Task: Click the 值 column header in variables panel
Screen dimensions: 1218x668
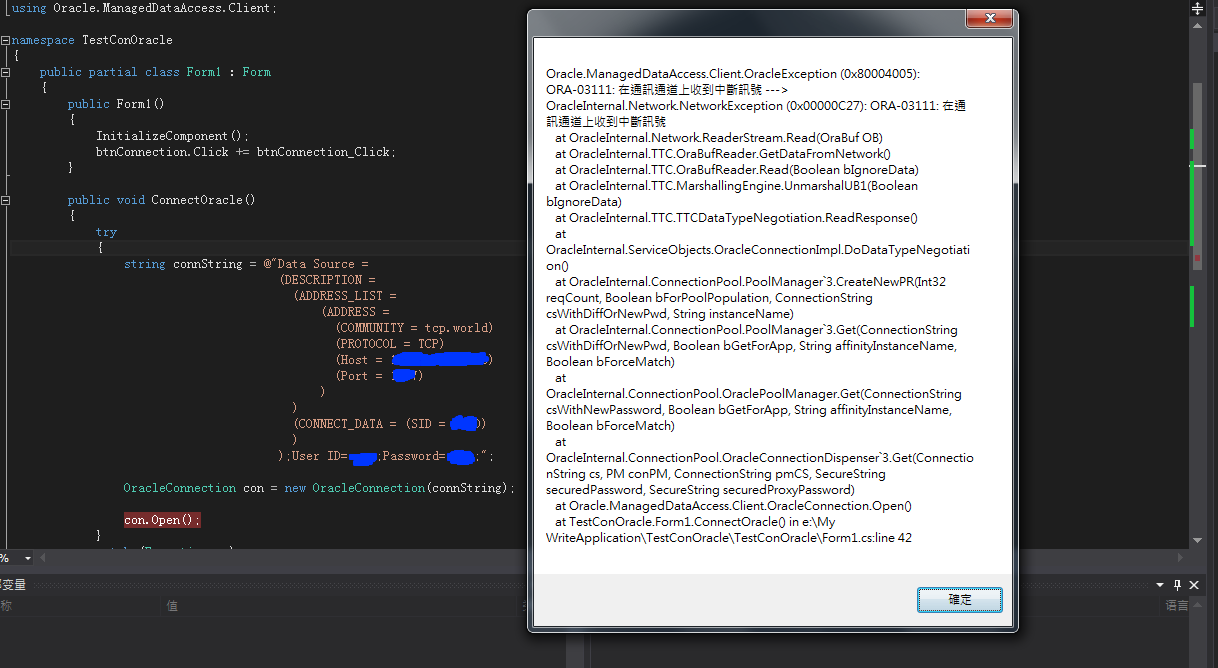Action: click(x=172, y=605)
